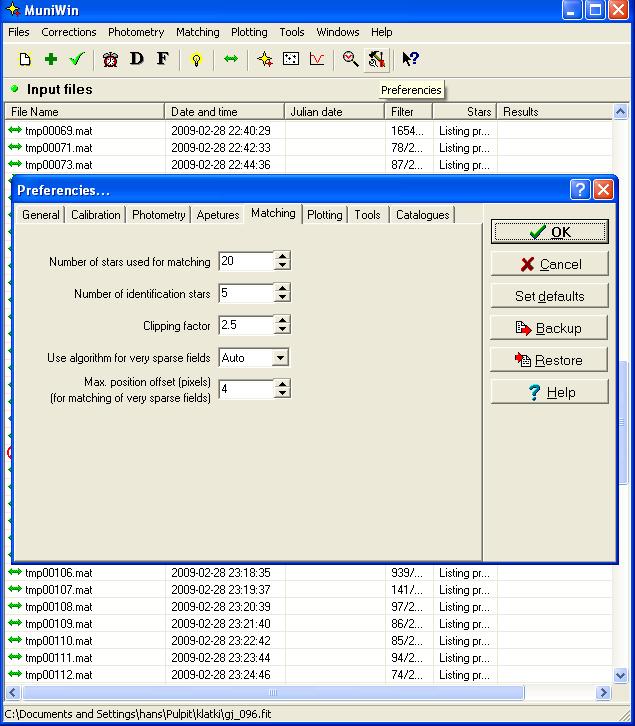Click the alarm clock time correction icon
Image resolution: width=635 pixels, height=726 pixels.
click(111, 60)
